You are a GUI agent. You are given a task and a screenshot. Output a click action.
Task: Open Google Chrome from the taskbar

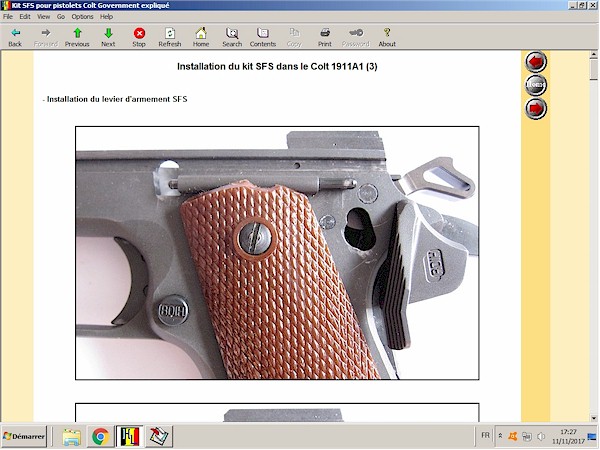100,436
